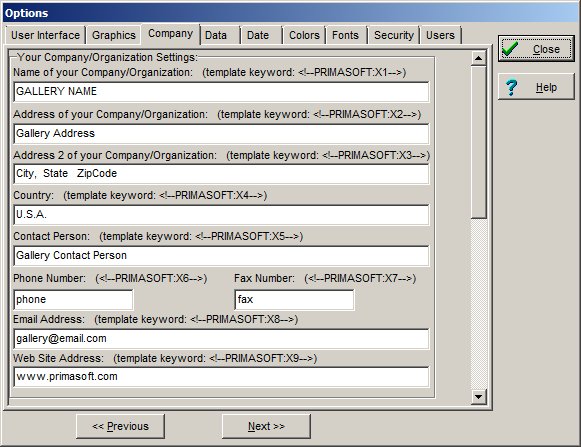The image size is (581, 447).
Task: Click the << Previous button
Action: pyautogui.click(x=120, y=426)
